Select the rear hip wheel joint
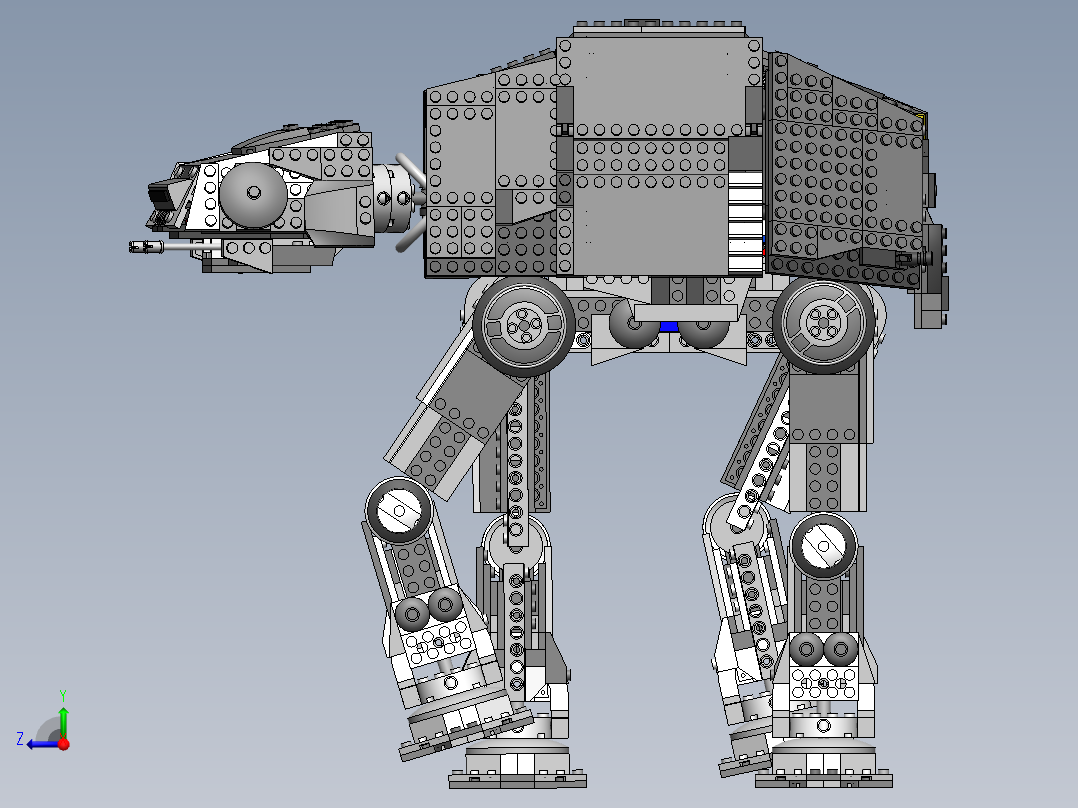Screen dimensions: 1078x808 [x=823, y=323]
